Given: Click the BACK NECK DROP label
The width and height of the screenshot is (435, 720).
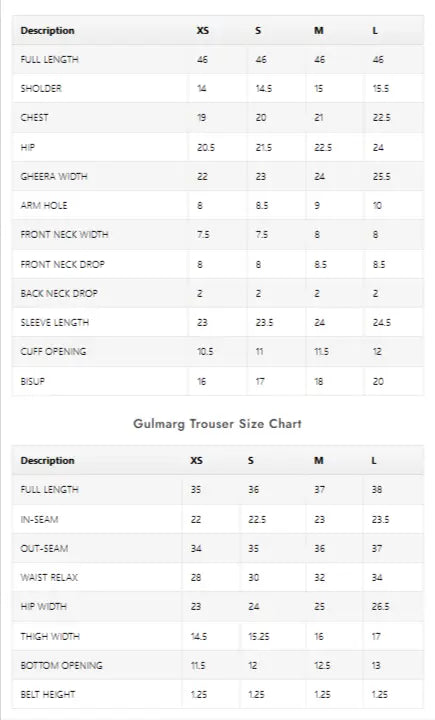Looking at the screenshot, I should point(59,293).
